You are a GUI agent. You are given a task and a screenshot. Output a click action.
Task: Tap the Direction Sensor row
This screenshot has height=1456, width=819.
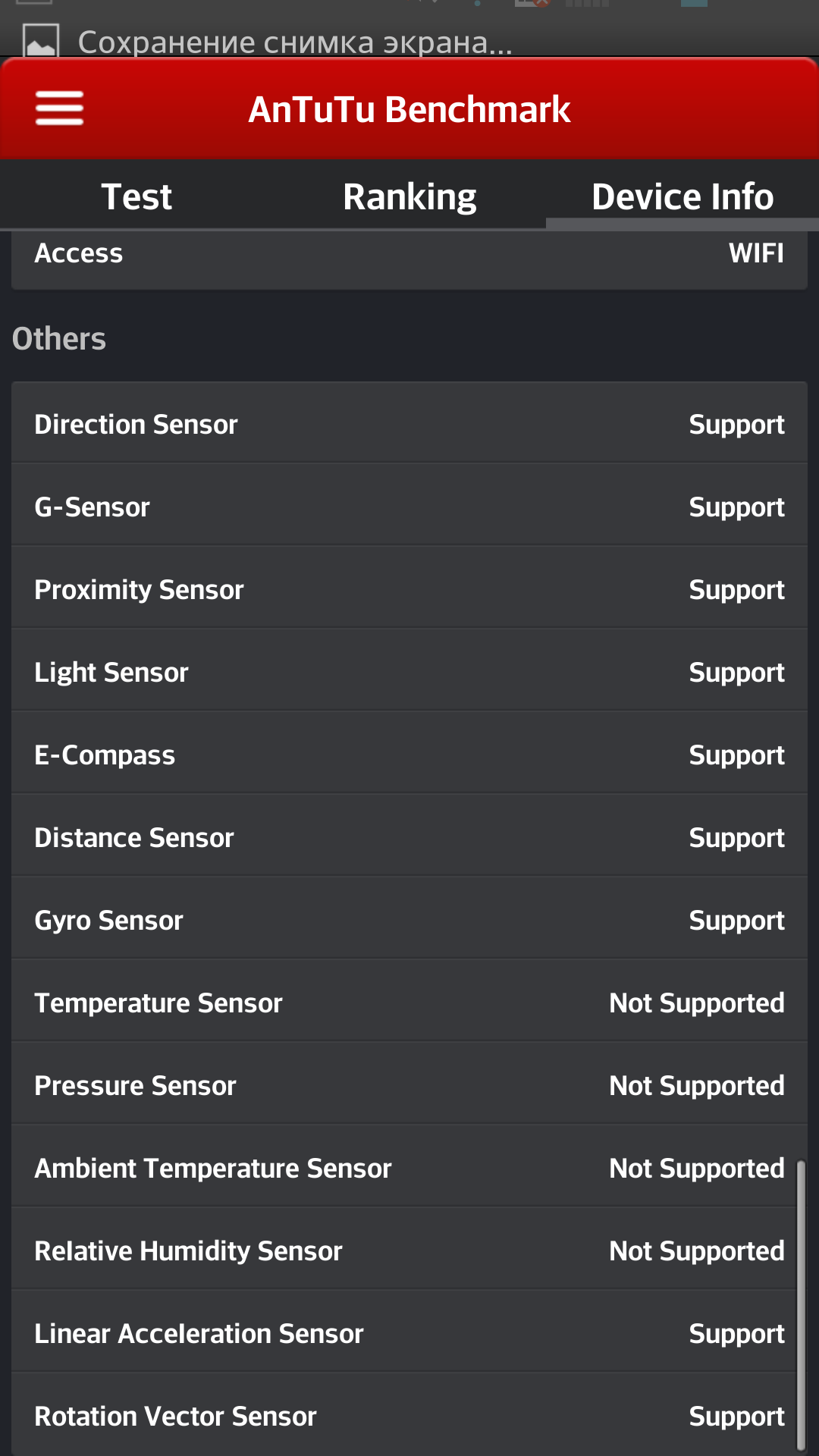(409, 423)
